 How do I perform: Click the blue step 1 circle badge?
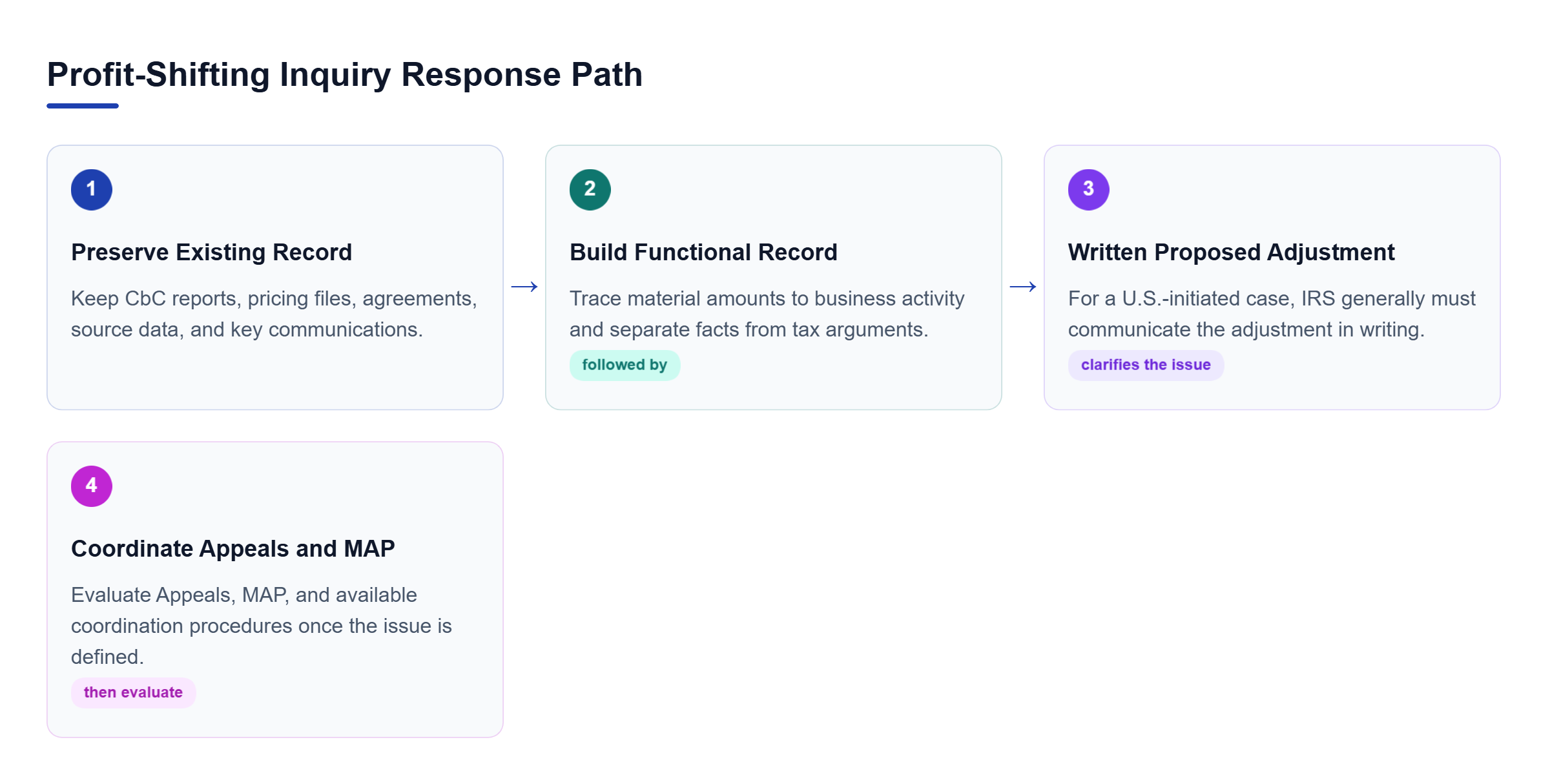(92, 189)
